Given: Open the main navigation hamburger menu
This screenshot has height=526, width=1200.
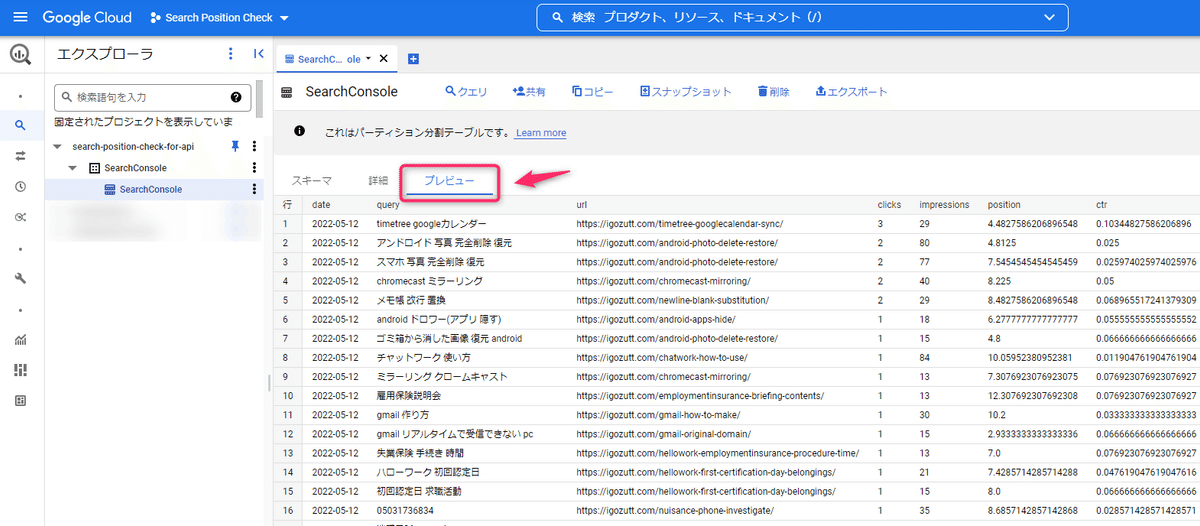Looking at the screenshot, I should click(x=20, y=18).
